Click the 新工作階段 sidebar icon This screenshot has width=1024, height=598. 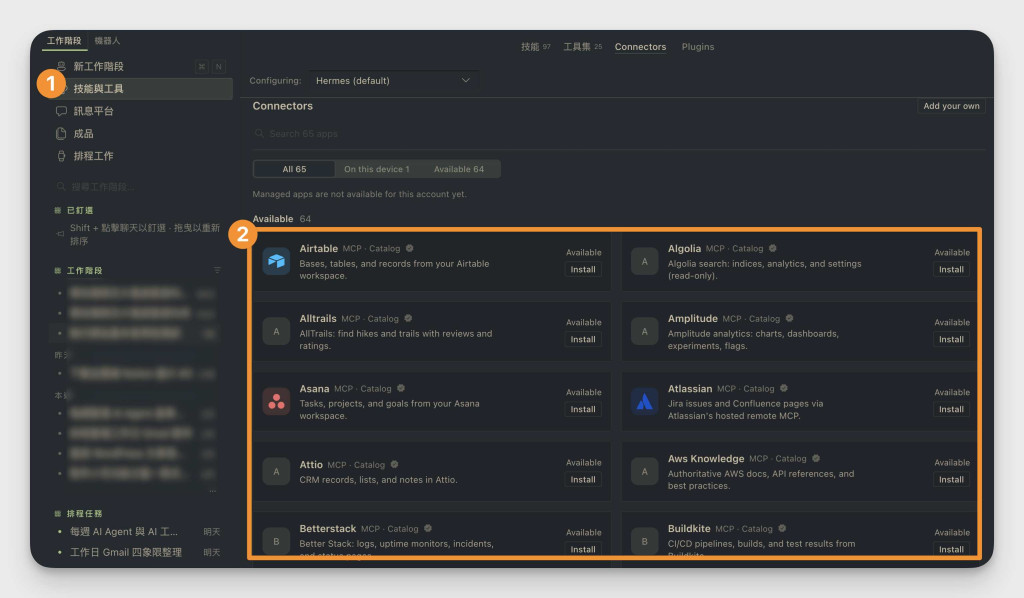61,66
